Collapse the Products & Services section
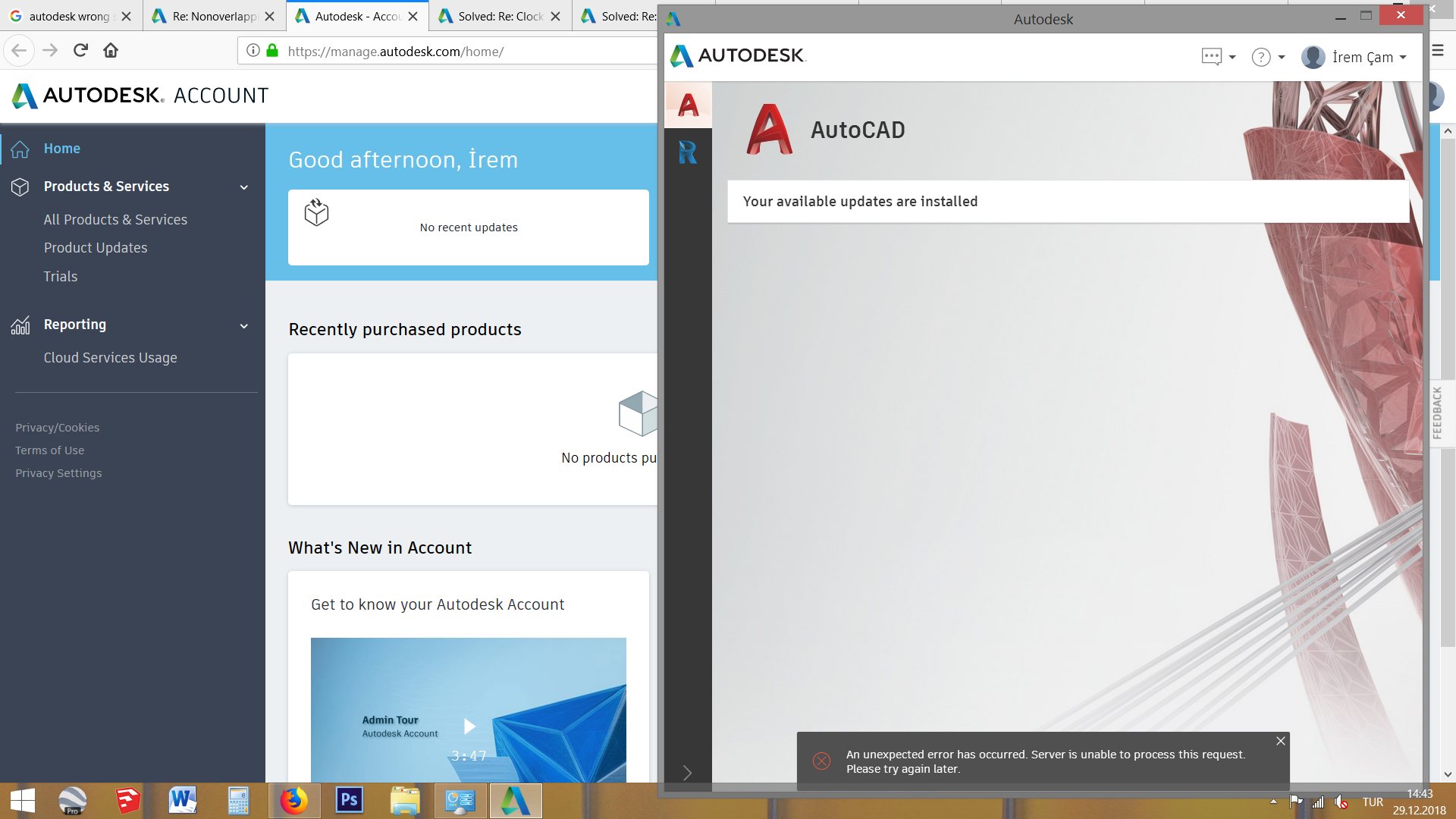 [244, 187]
